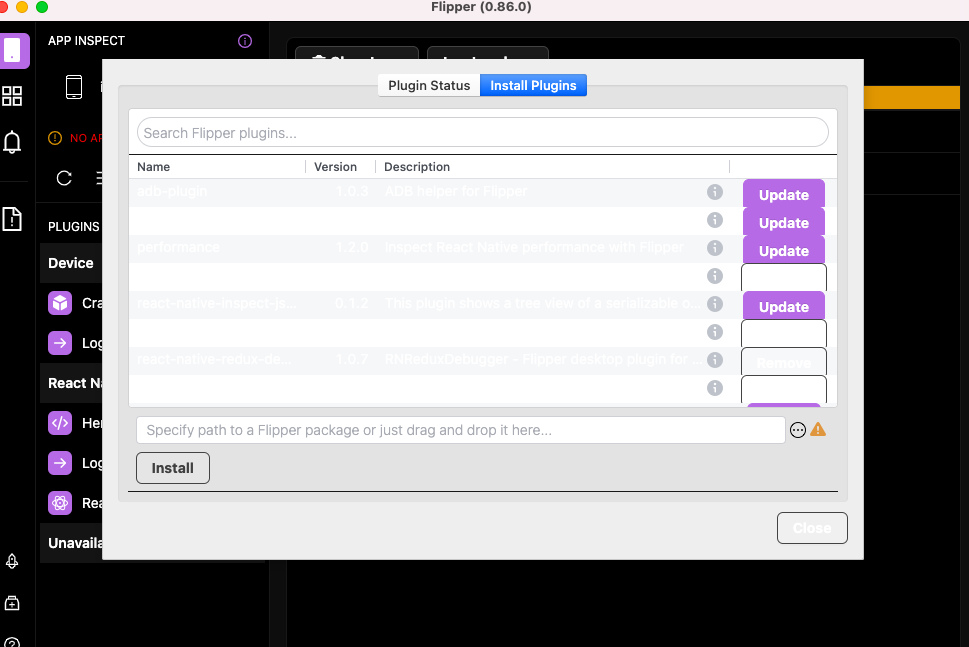Screen dimensions: 969x647
Task: Open the React DevTools gear icon
Action: click(60, 502)
